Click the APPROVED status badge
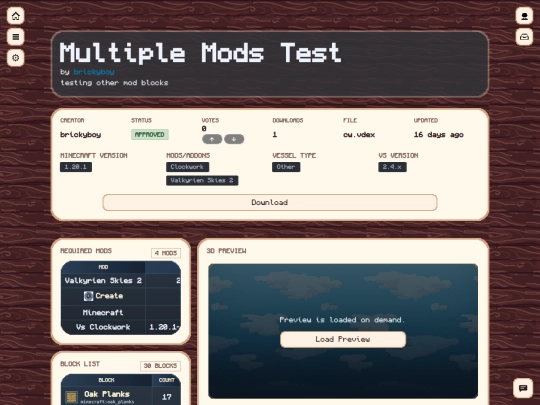Image resolution: width=540 pixels, height=405 pixels. tap(150, 134)
